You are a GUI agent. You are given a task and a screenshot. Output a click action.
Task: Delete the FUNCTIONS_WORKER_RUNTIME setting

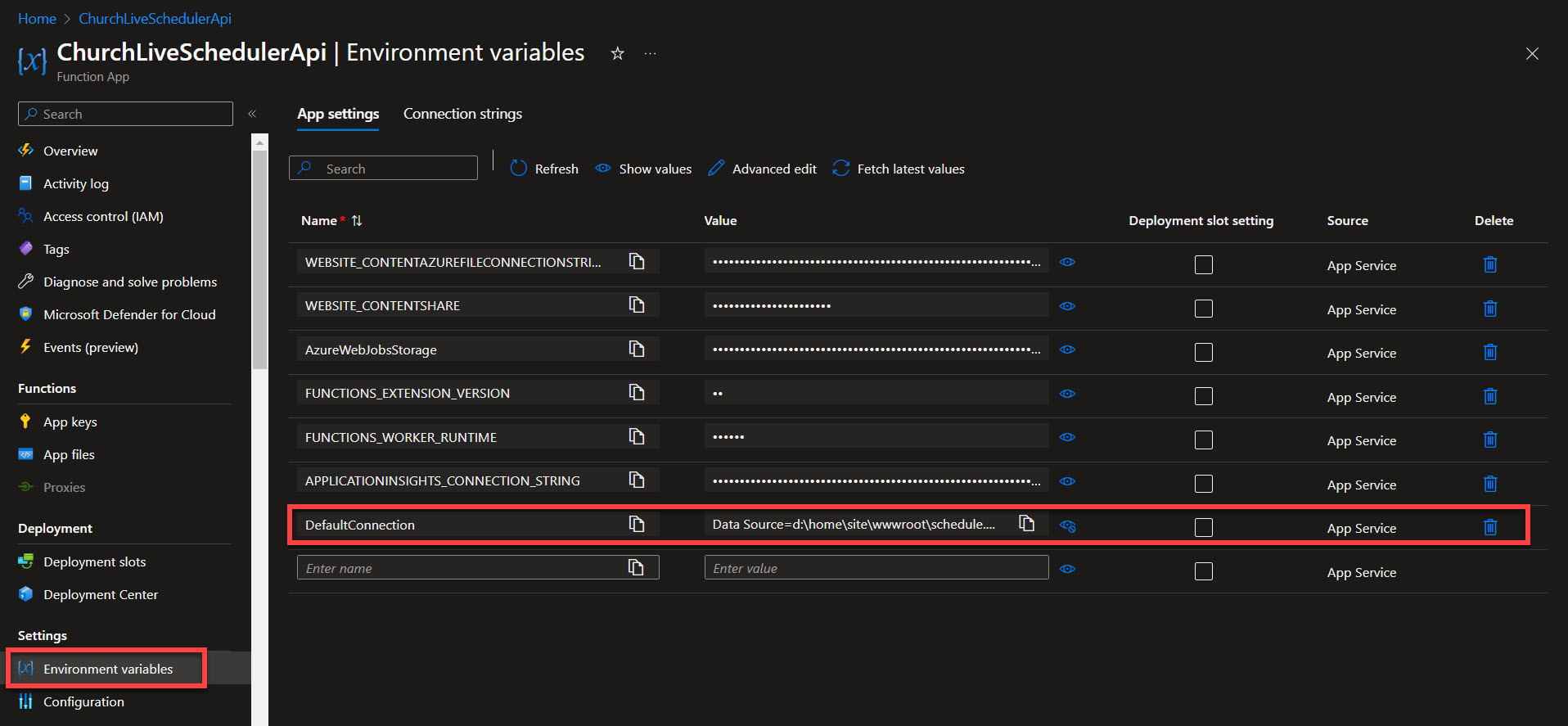pyautogui.click(x=1490, y=440)
